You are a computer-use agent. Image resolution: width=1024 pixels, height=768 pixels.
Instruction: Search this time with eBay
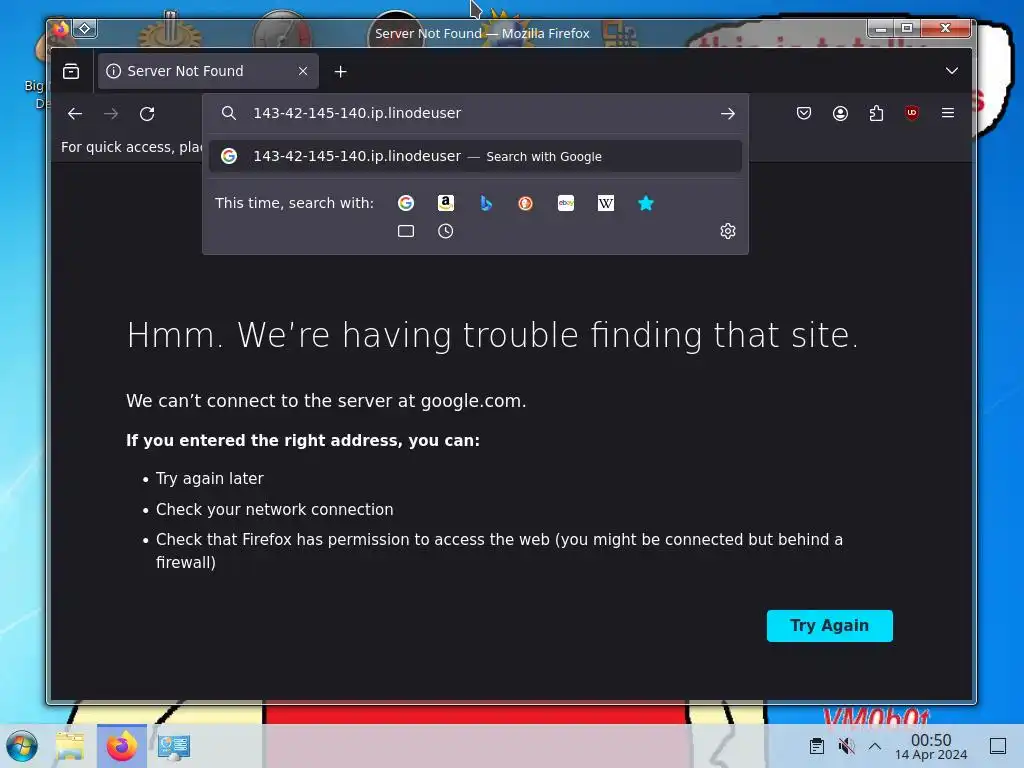pyautogui.click(x=566, y=203)
